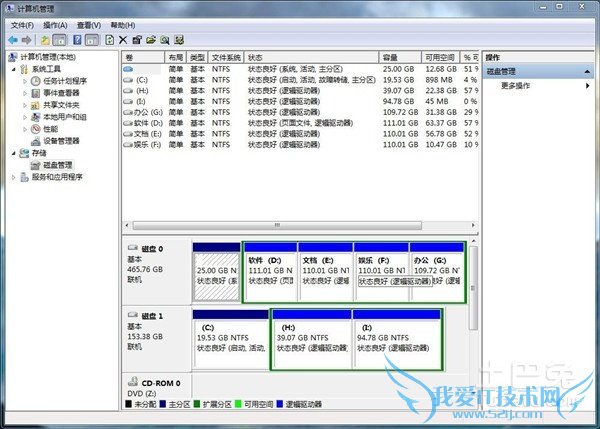
Task: Click the 系统工具 tools icon in tree
Action: 24,69
